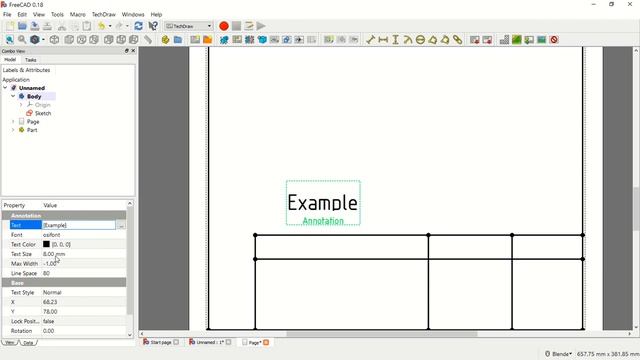This screenshot has height=360, width=640.
Task: Toggle view frames with red circle icon
Action: [x=554, y=40]
